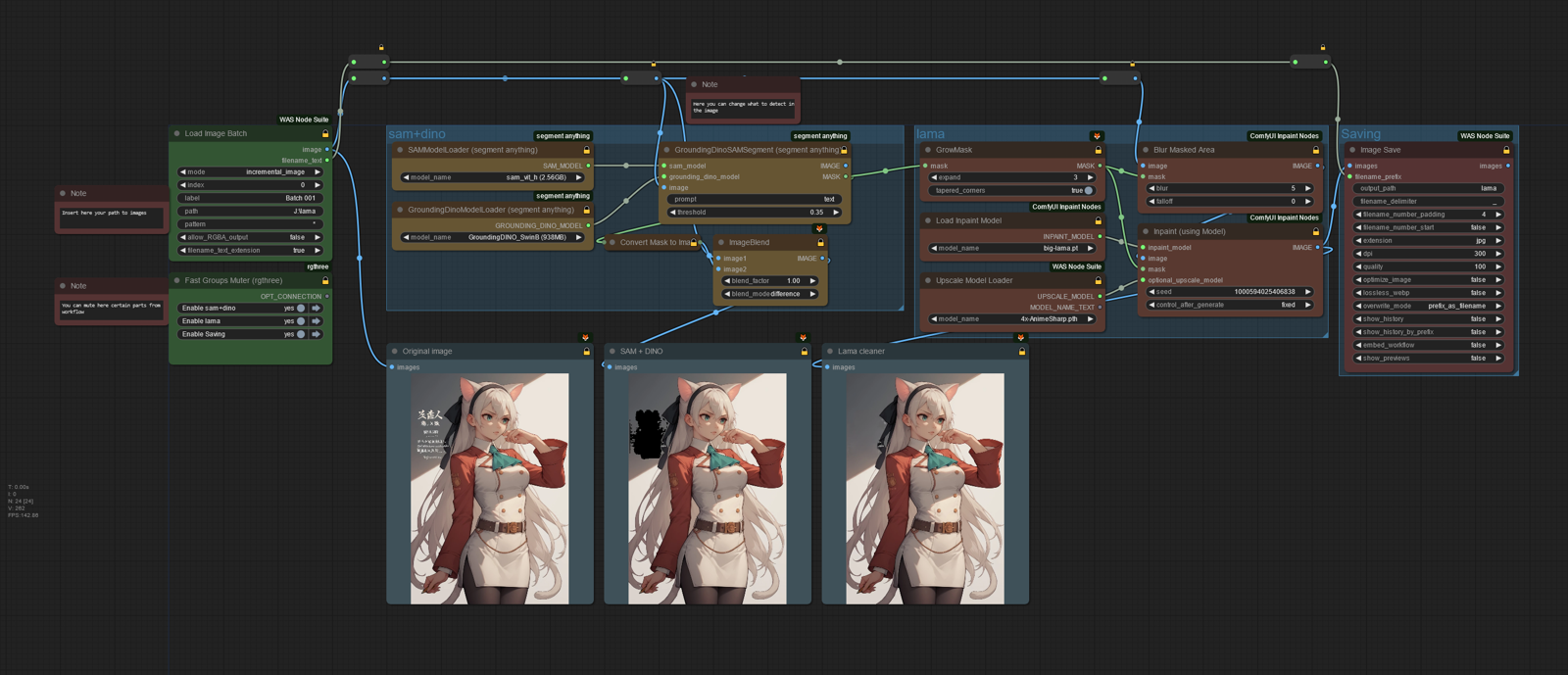Toggle embed_workflow in Image Save
The image size is (1568, 675).
(1429, 346)
